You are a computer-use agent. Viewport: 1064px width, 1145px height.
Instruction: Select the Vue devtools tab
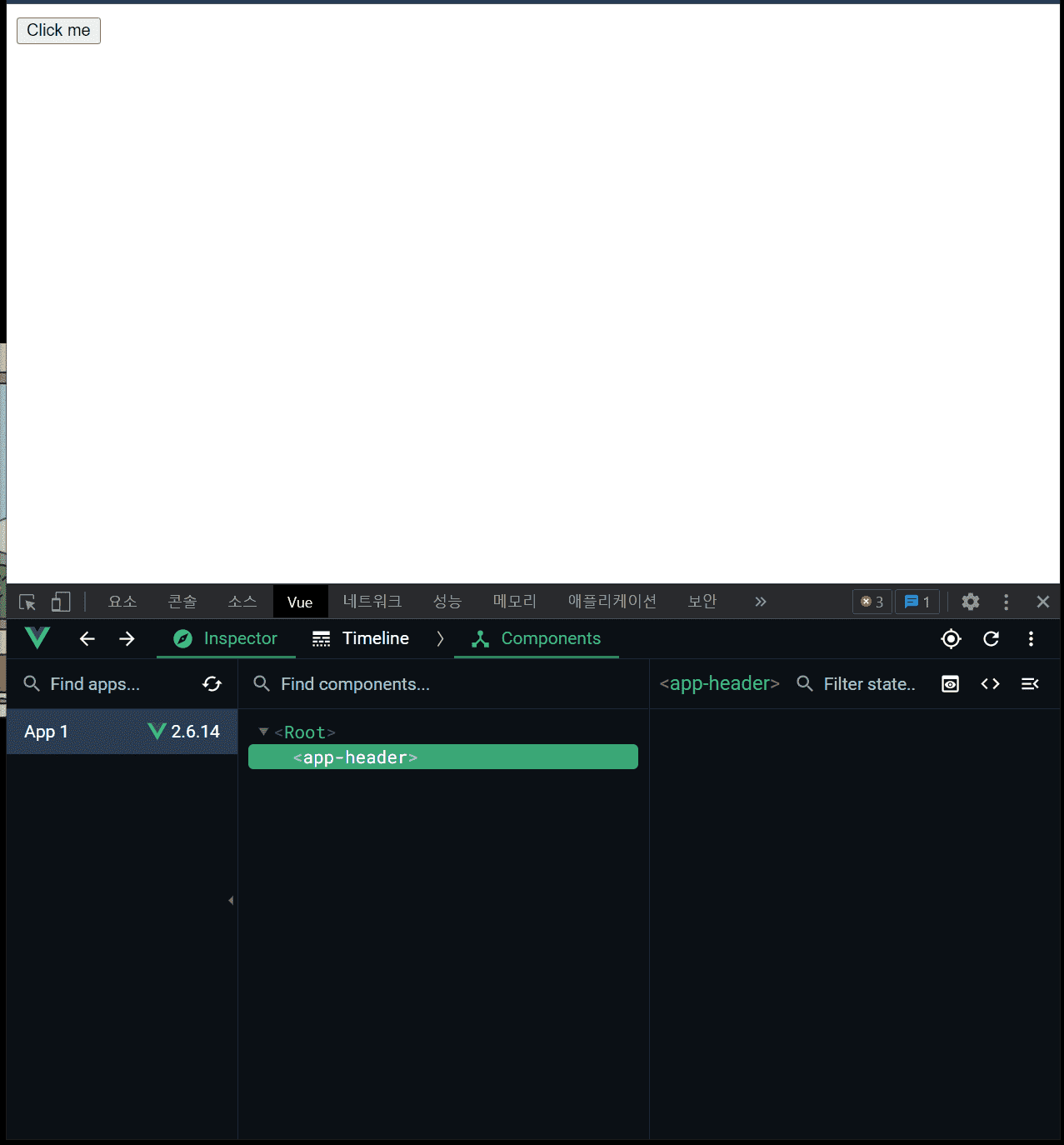(x=300, y=602)
